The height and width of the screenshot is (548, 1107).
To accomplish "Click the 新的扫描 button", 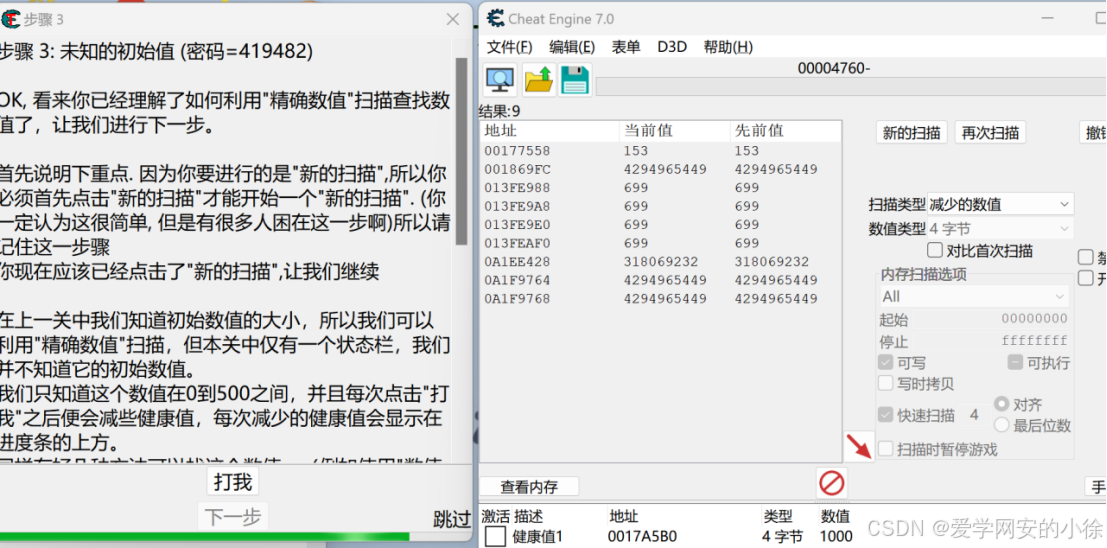I will point(911,132).
